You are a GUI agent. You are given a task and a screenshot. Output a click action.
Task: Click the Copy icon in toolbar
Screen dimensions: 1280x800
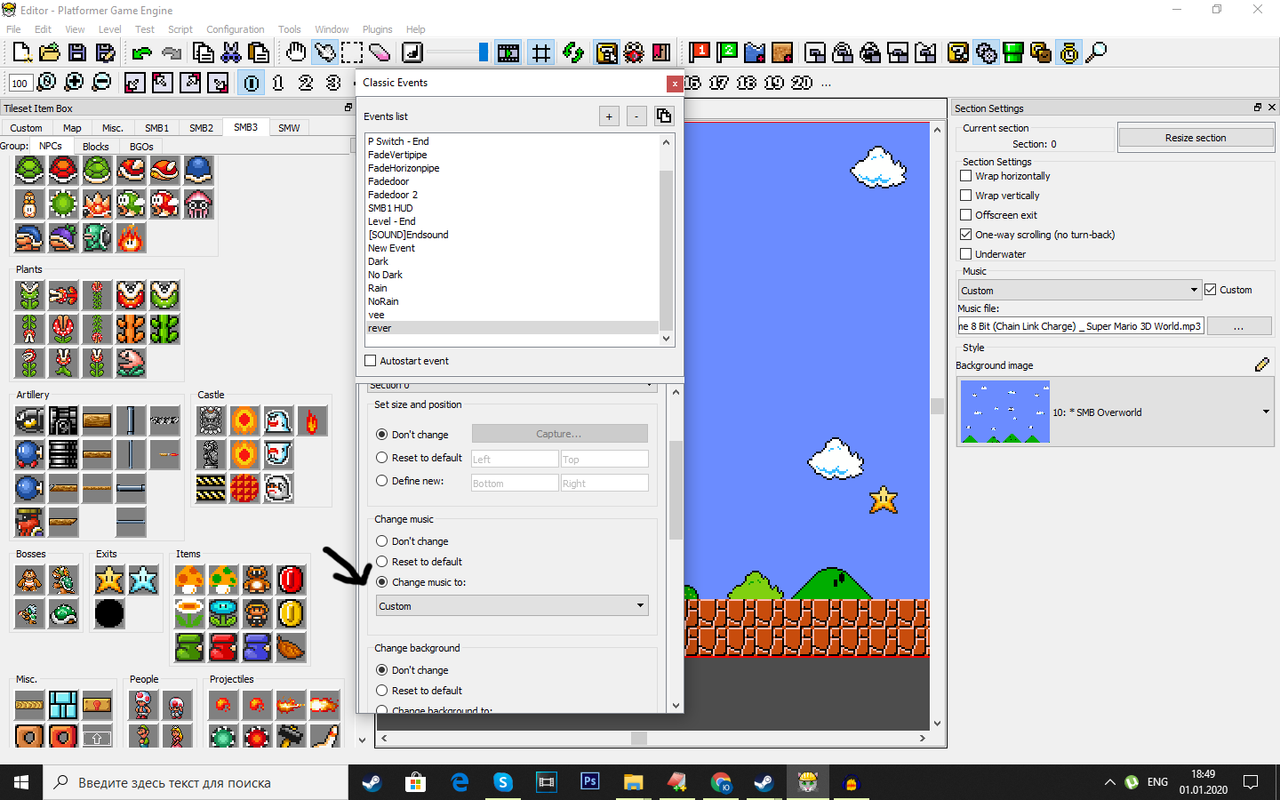(203, 52)
